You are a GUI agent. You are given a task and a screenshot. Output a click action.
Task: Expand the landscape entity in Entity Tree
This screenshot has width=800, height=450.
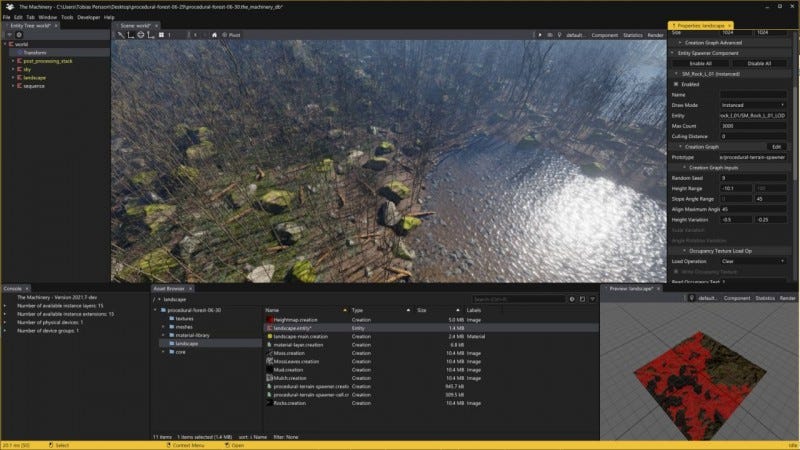pyautogui.click(x=13, y=78)
